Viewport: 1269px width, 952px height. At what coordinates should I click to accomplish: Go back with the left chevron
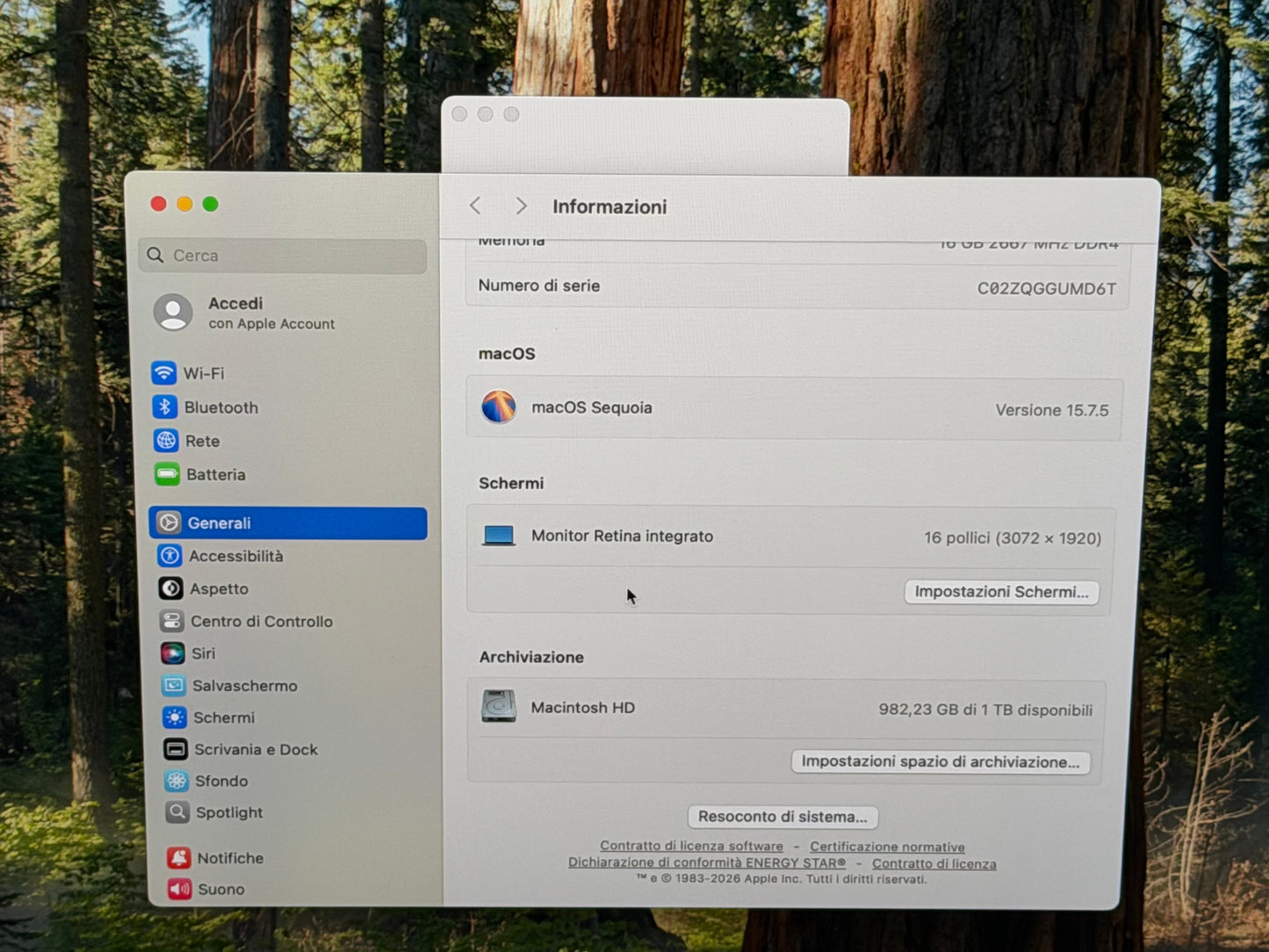click(x=475, y=206)
